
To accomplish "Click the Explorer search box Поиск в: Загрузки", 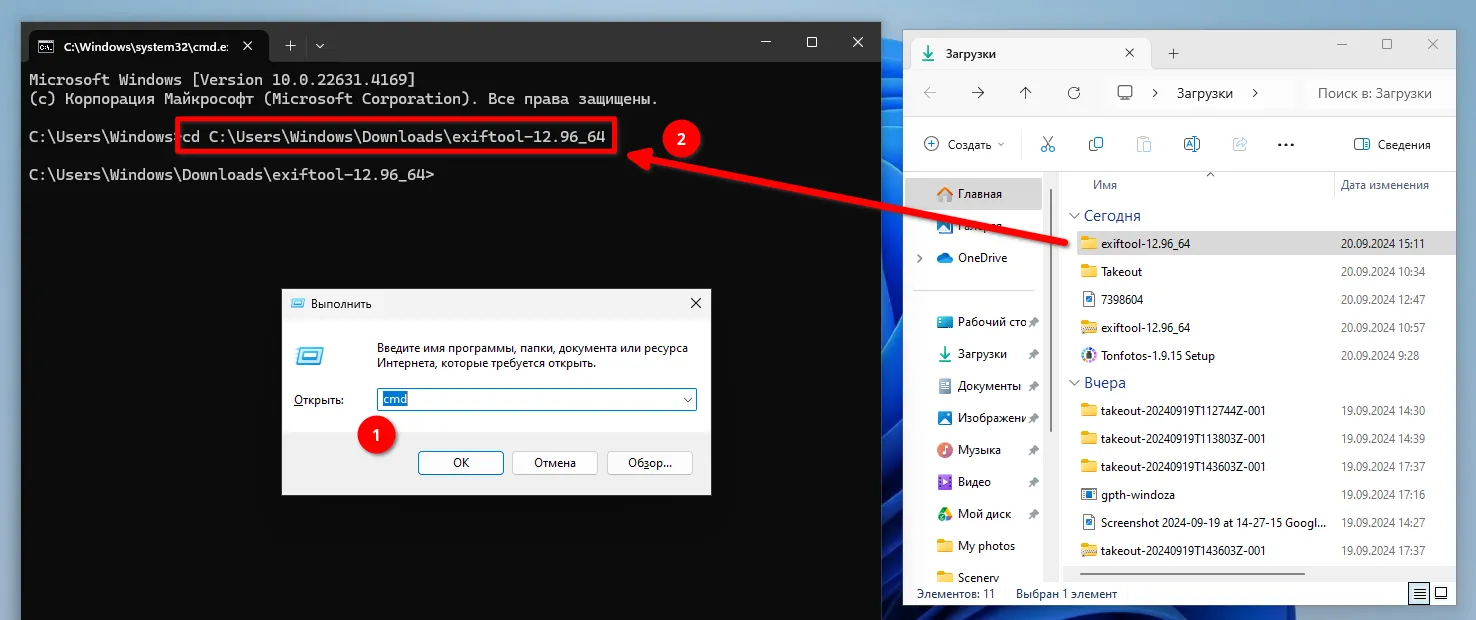I will [x=1380, y=92].
